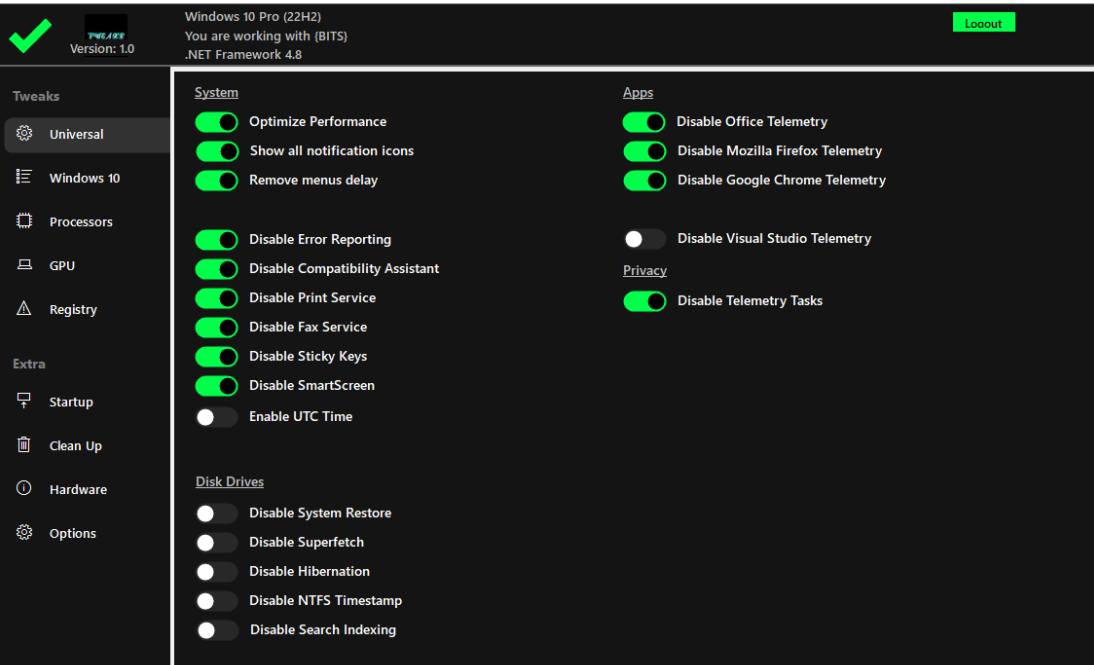This screenshot has height=665, width=1094.
Task: Click the GPU monitor icon
Action: (x=24, y=265)
